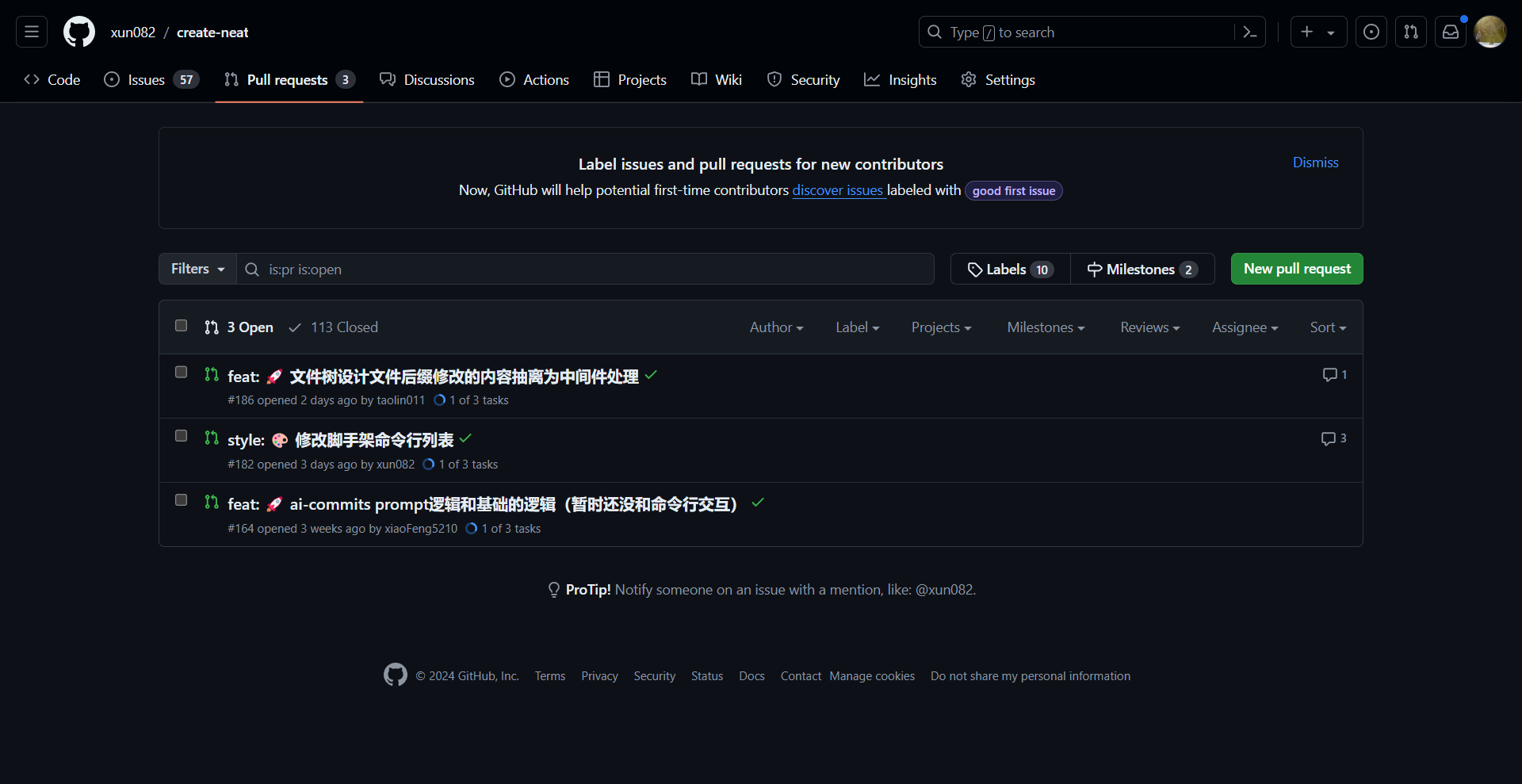The width and height of the screenshot is (1522, 784).
Task: Open the Docs footer link
Action: [751, 676]
